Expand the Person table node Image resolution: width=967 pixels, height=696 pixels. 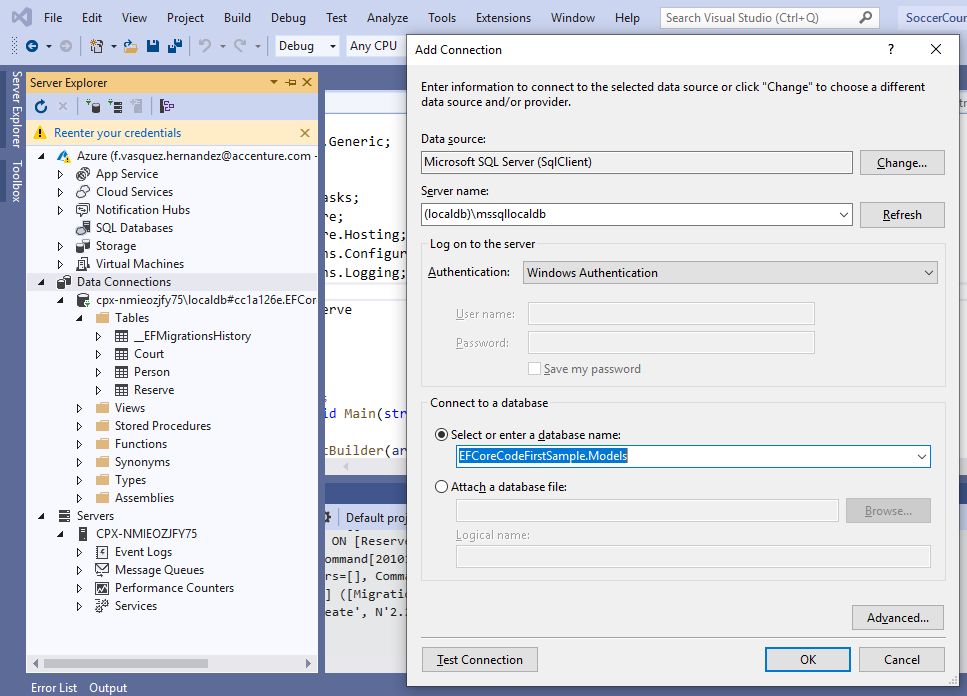(x=98, y=372)
